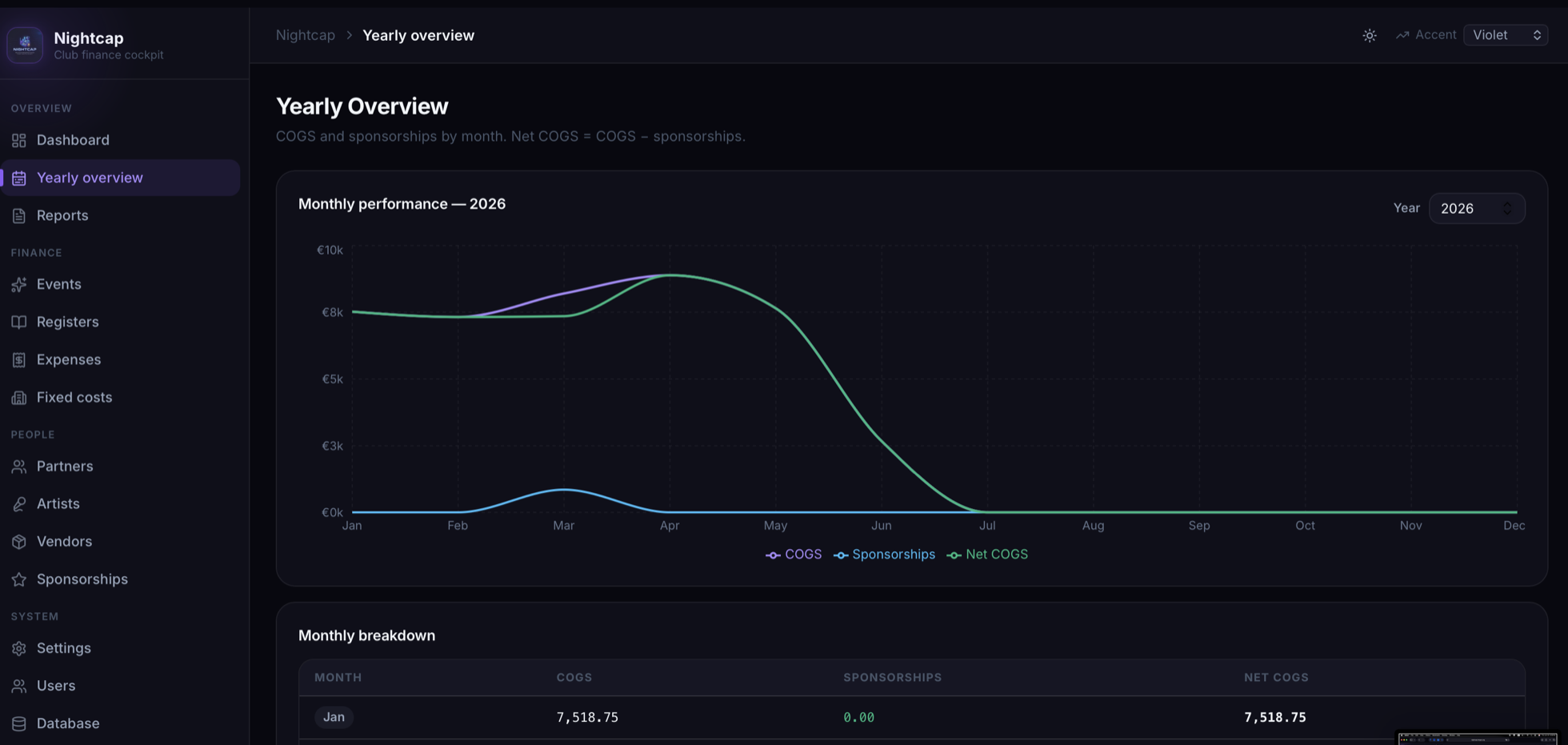Viewport: 1568px width, 745px height.
Task: Click the Nightcap breadcrumb link
Action: click(306, 35)
